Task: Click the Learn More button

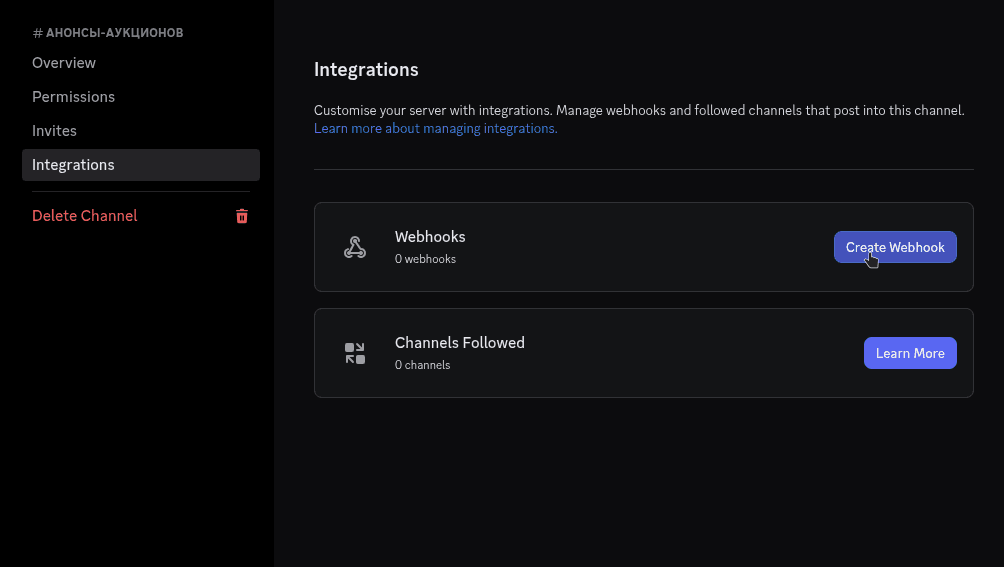Action: [909, 353]
